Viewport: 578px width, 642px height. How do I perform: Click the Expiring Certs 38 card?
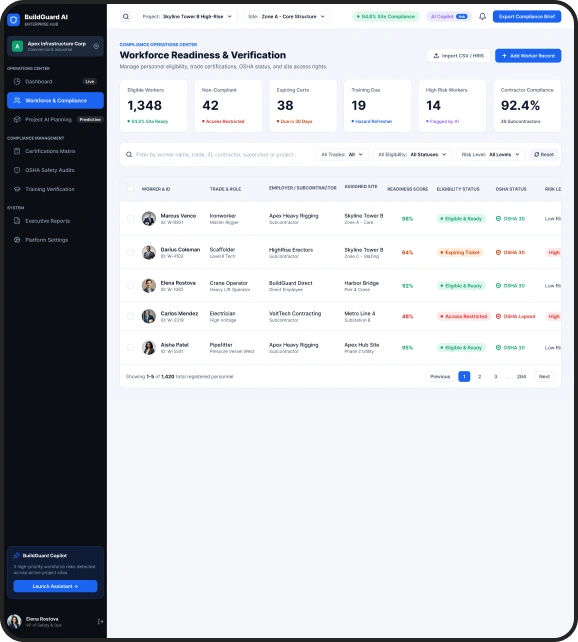pyautogui.click(x=303, y=106)
